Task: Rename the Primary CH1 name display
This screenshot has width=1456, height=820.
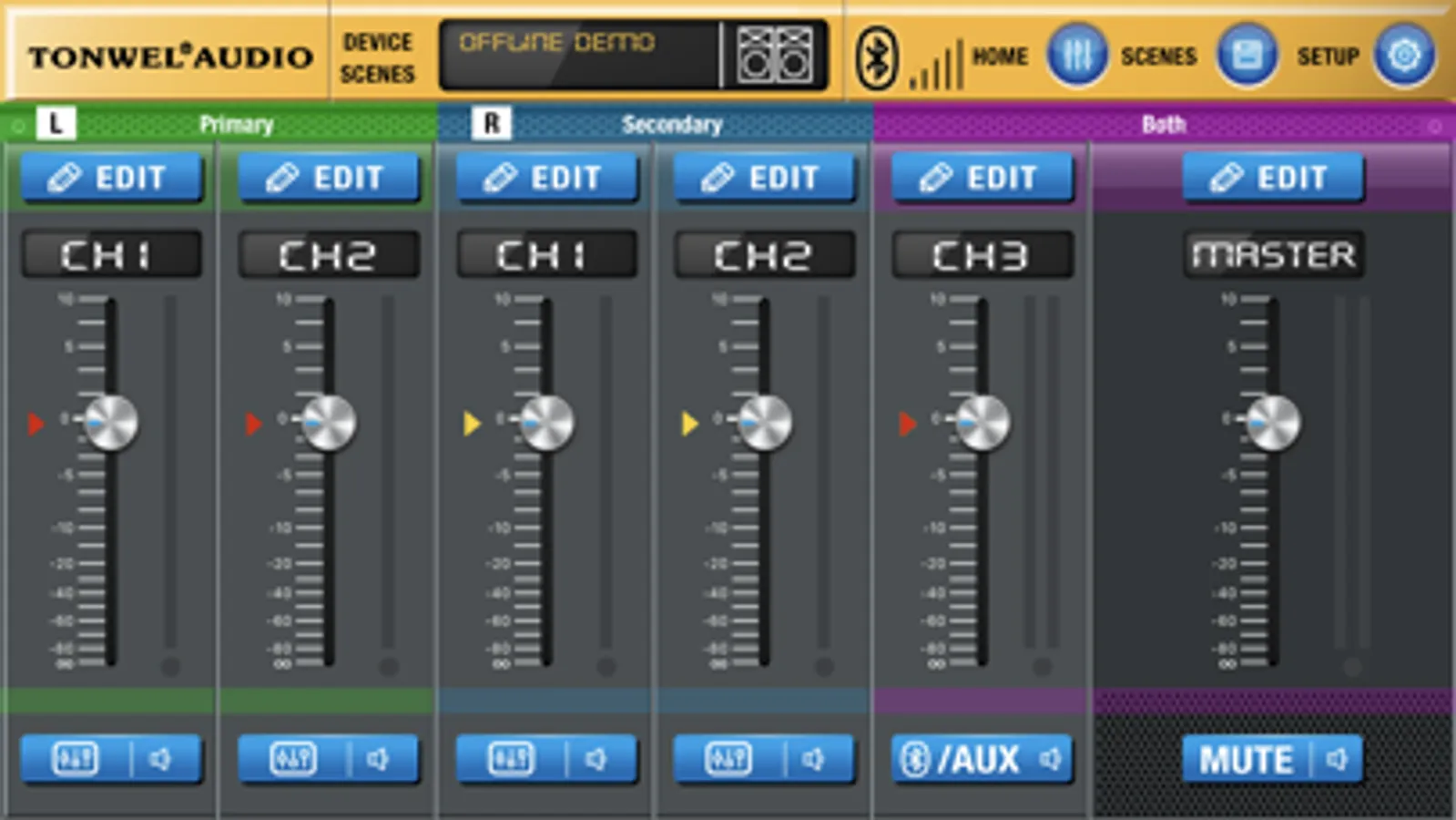Action: point(111,255)
